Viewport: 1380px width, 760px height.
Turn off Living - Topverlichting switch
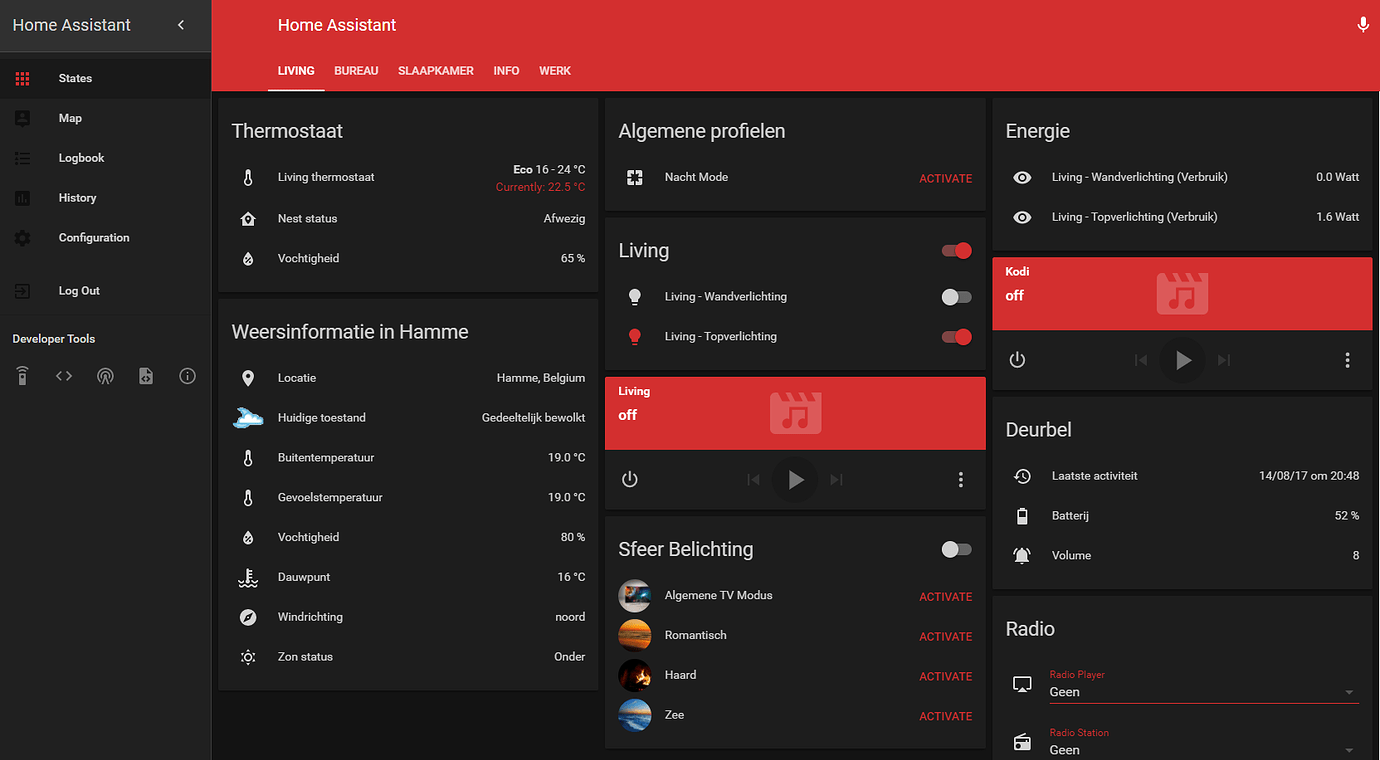click(956, 337)
